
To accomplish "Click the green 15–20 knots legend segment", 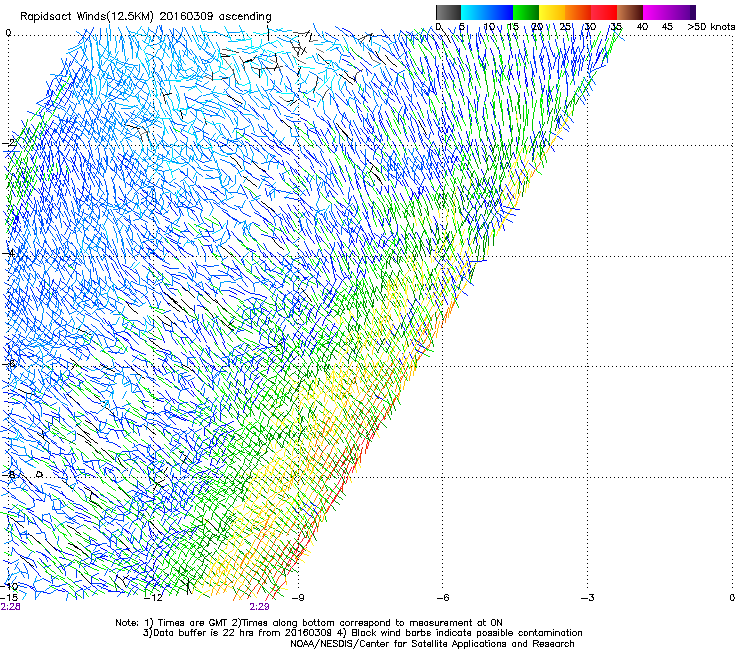I will click(x=526, y=12).
